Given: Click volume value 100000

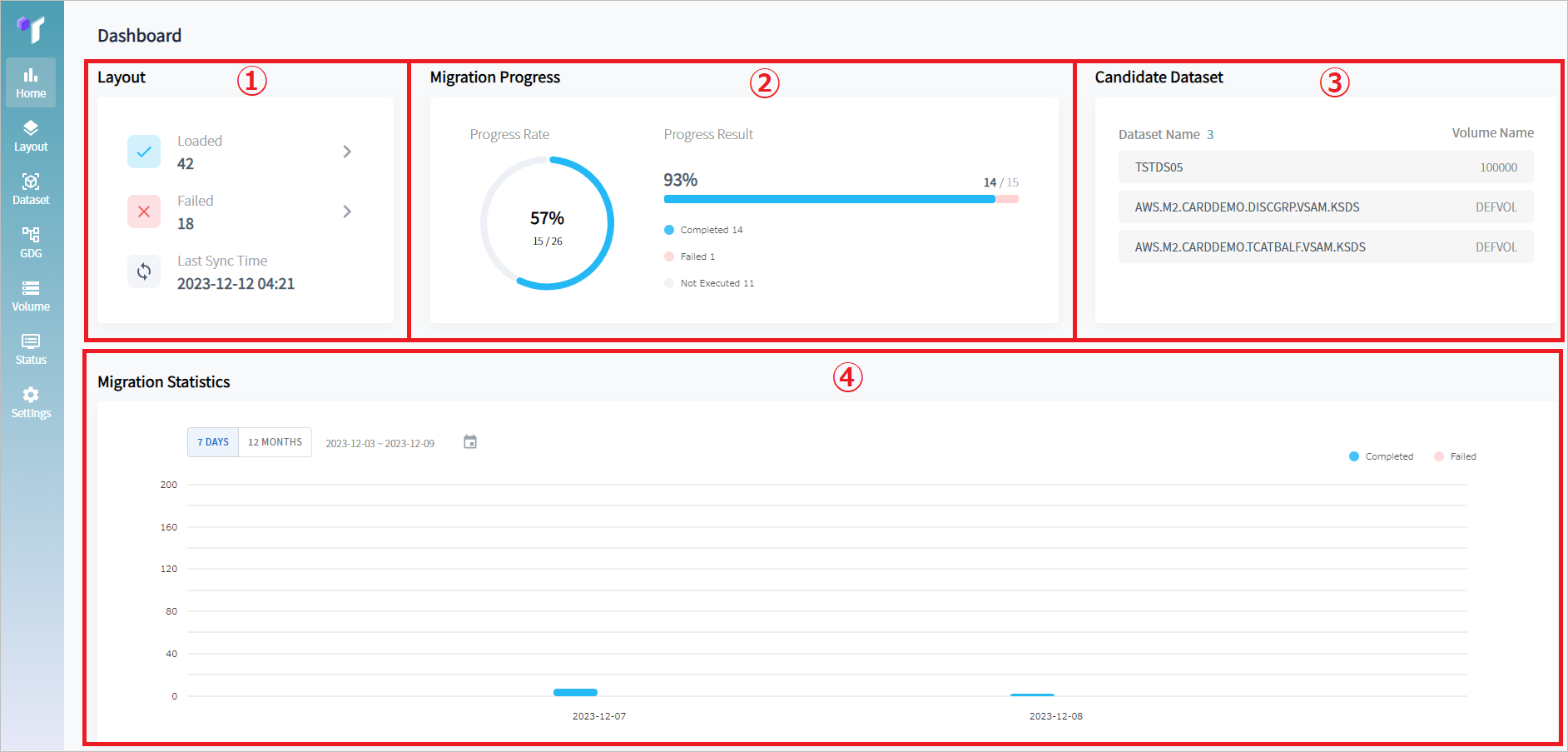Looking at the screenshot, I should coord(1498,167).
